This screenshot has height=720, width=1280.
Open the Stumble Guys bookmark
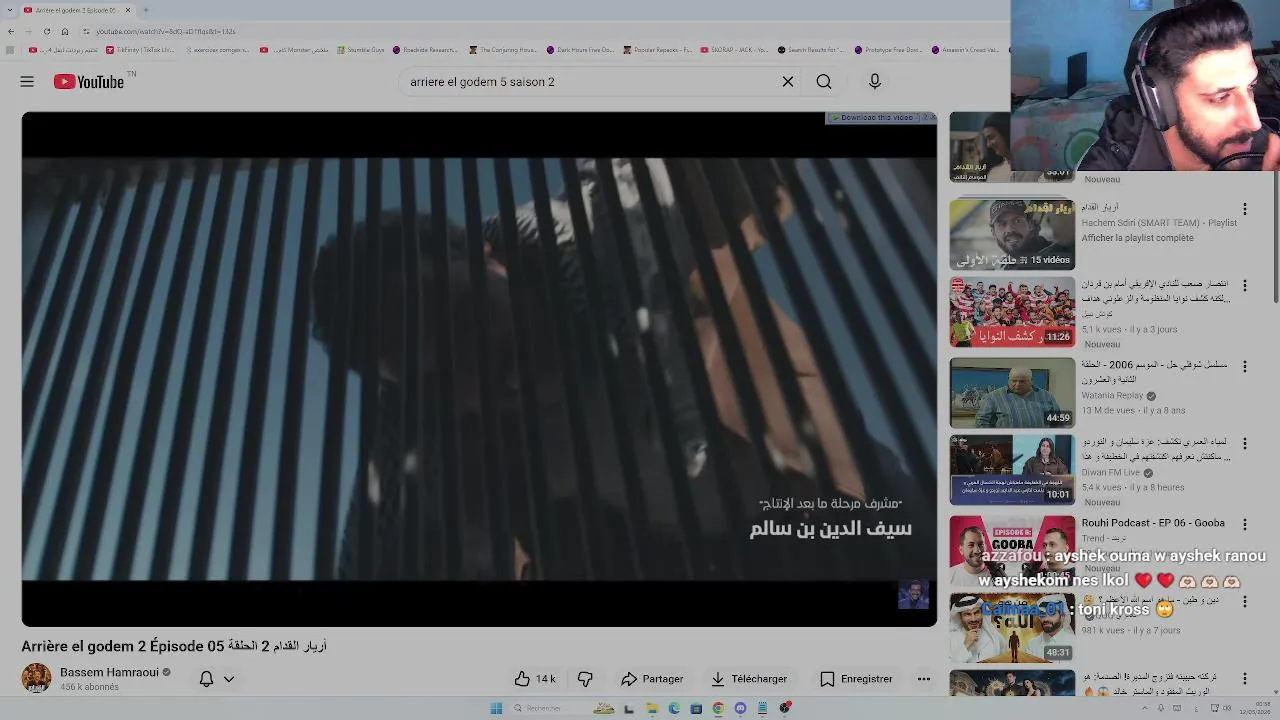(x=361, y=50)
